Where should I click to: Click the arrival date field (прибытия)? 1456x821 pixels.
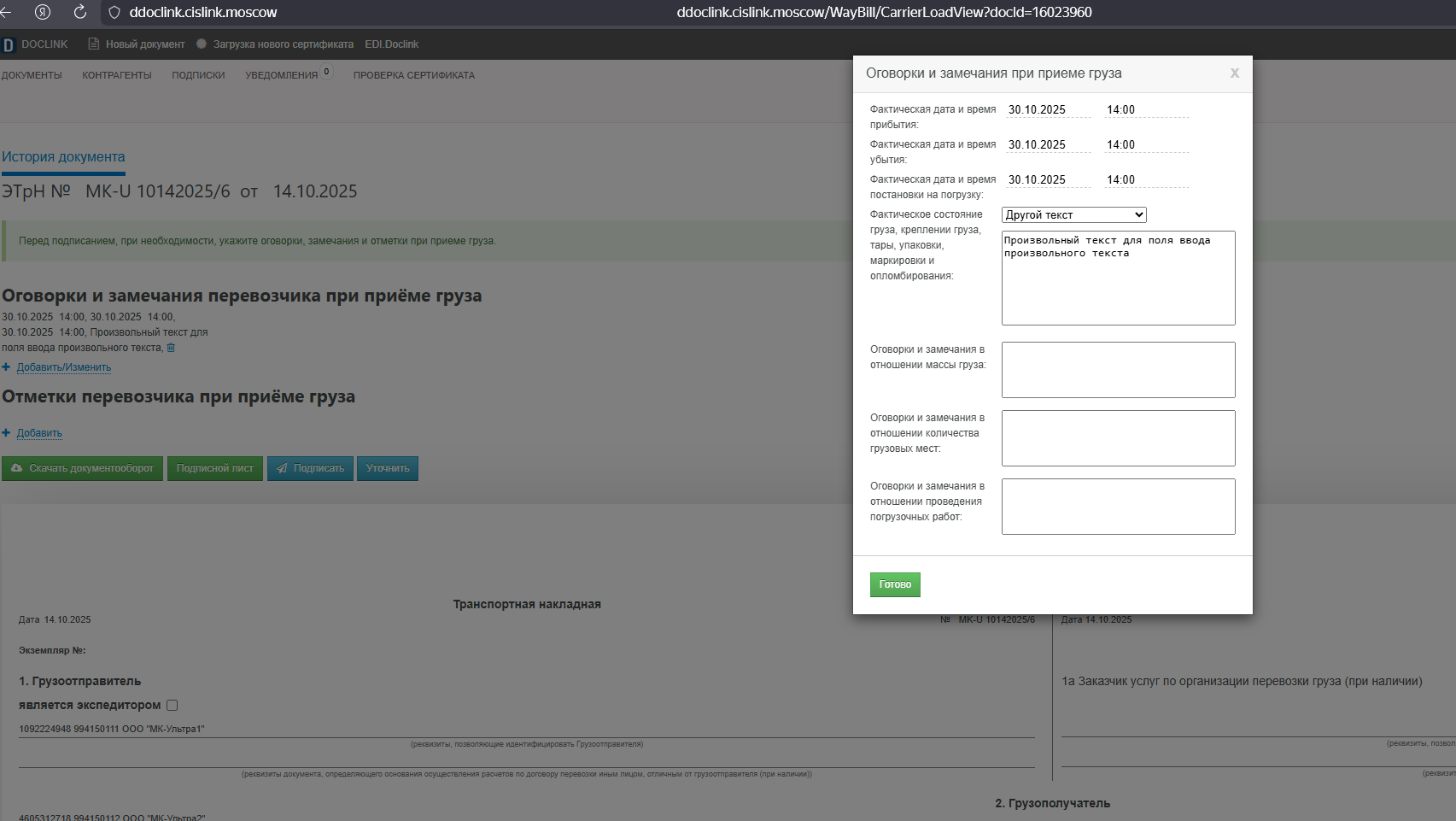coord(1048,109)
